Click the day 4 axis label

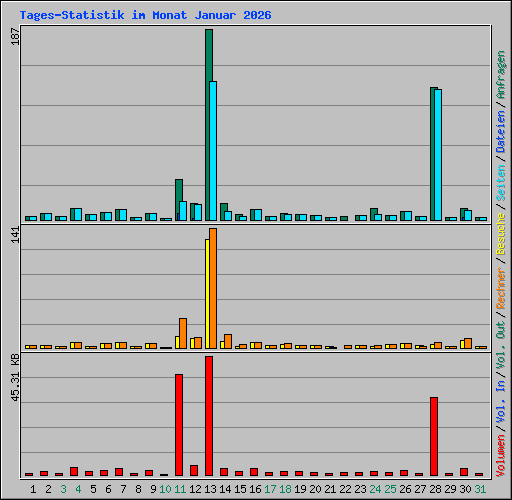(78, 489)
